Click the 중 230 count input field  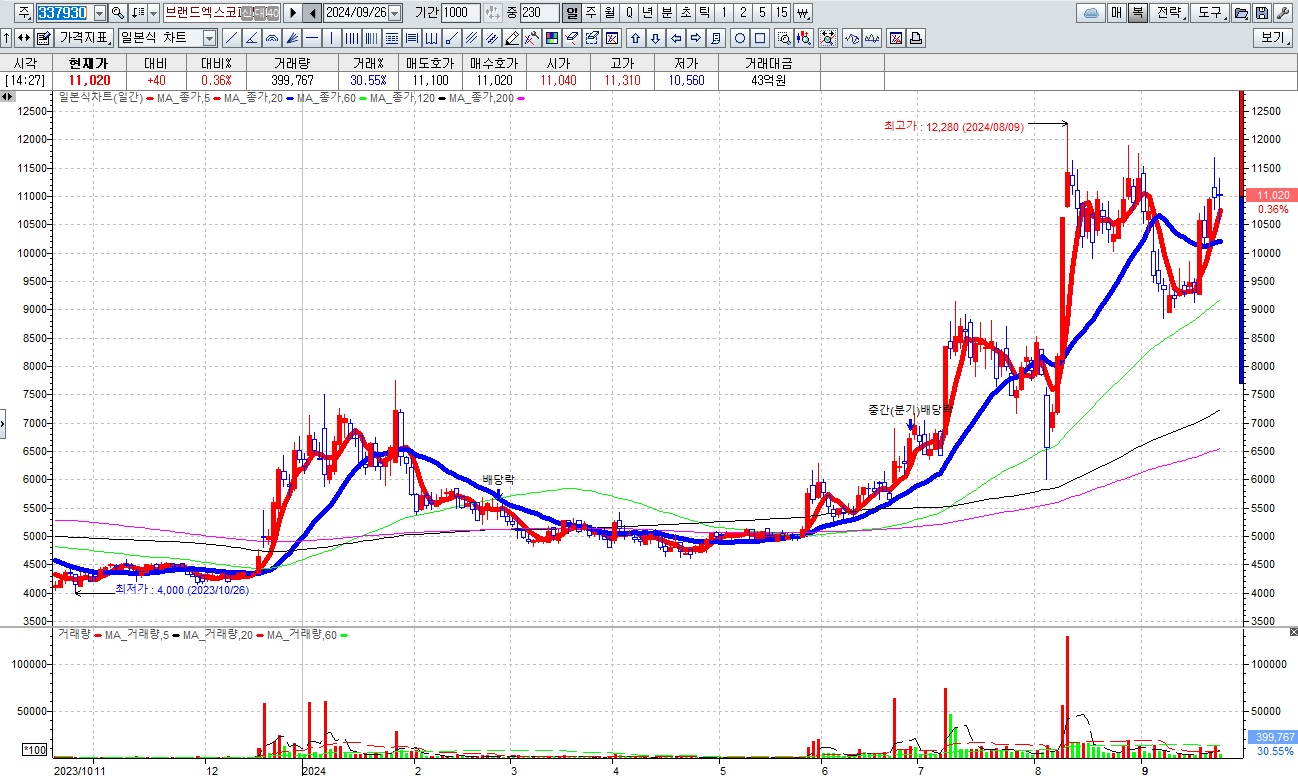point(539,13)
